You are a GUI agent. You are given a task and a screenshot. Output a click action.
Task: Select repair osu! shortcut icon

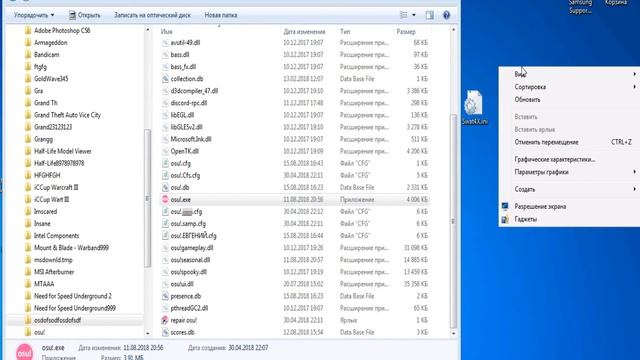[165, 320]
